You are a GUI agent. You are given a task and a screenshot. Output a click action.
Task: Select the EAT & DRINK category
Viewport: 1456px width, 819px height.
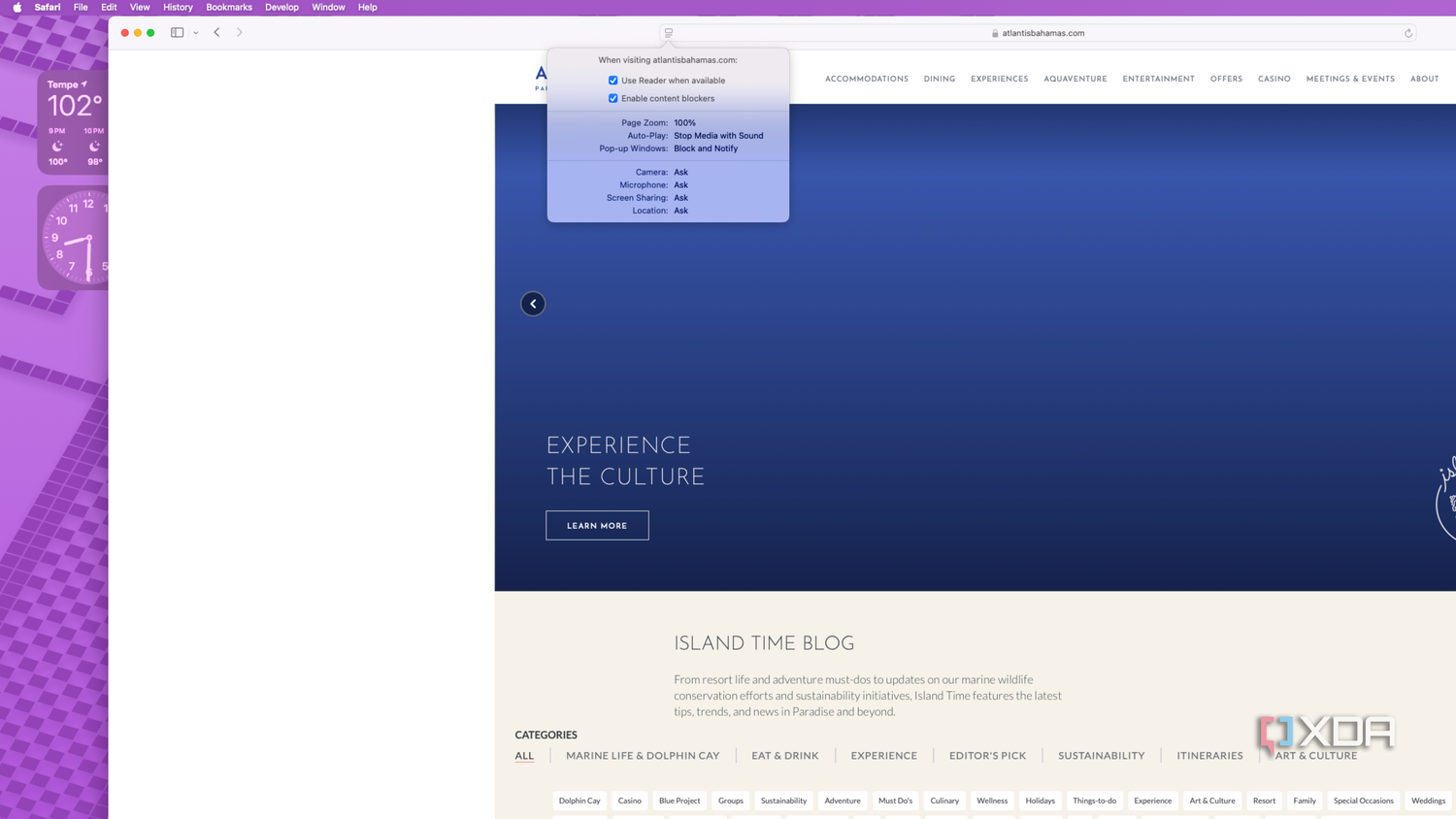point(785,756)
